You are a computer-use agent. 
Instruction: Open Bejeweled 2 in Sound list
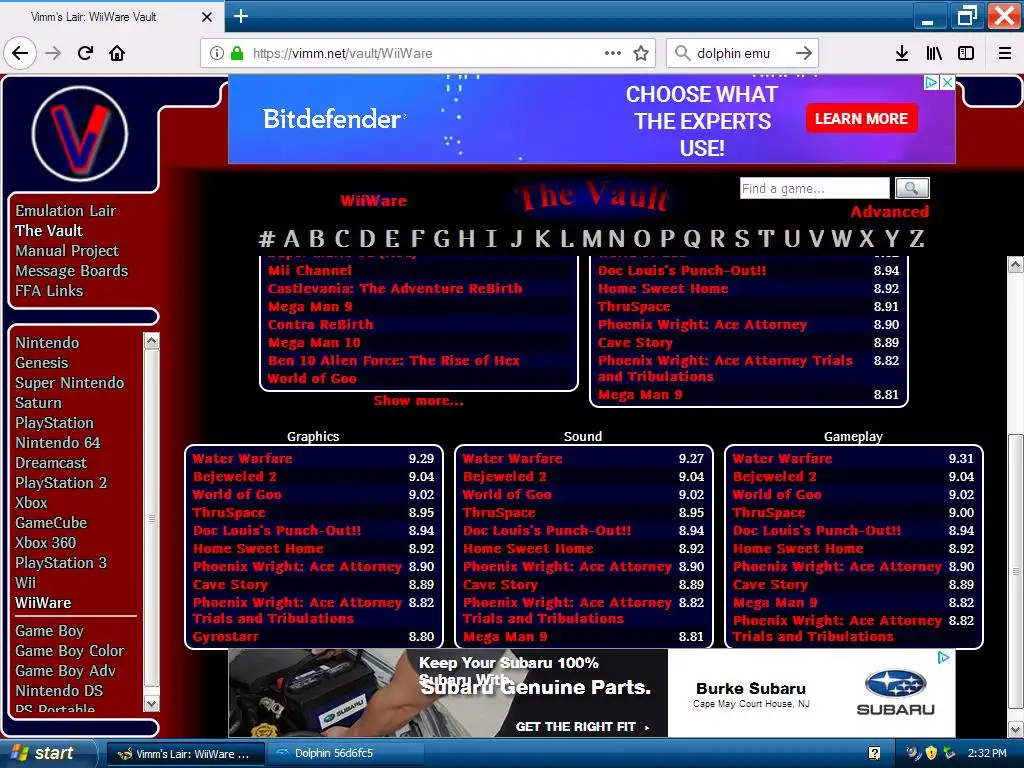point(504,477)
